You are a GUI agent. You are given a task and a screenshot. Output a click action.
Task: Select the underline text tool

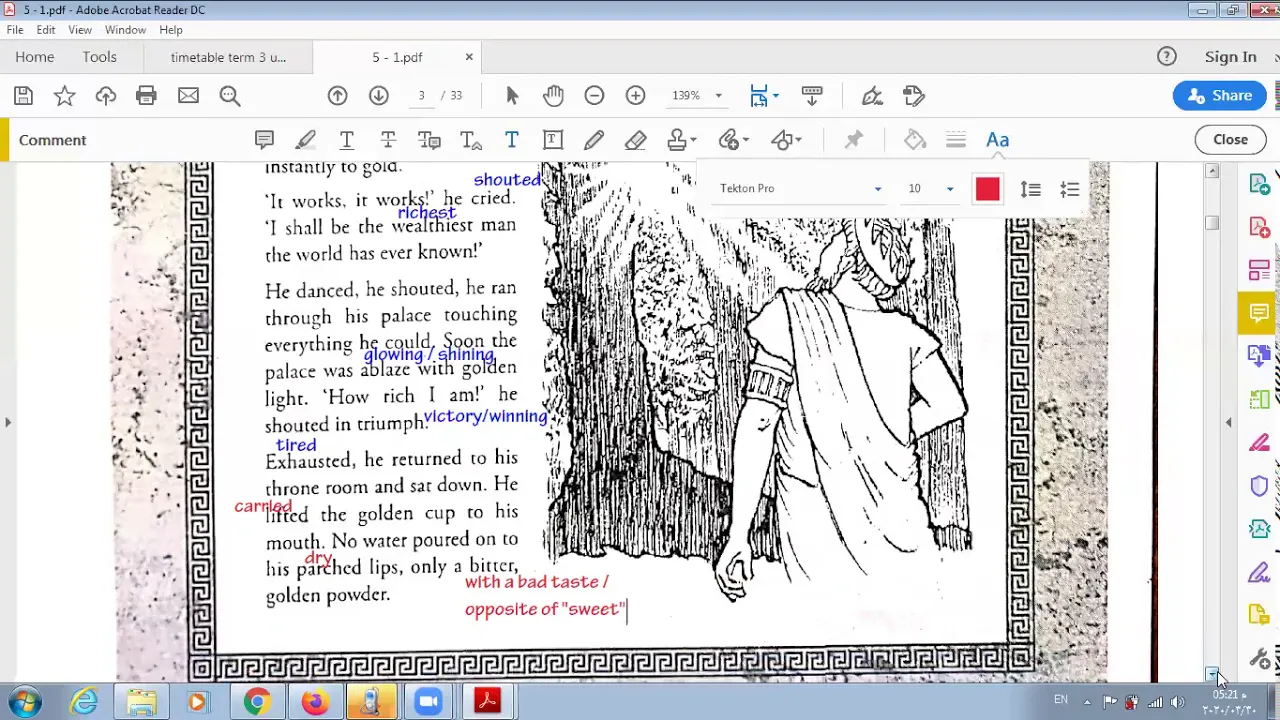pyautogui.click(x=346, y=140)
